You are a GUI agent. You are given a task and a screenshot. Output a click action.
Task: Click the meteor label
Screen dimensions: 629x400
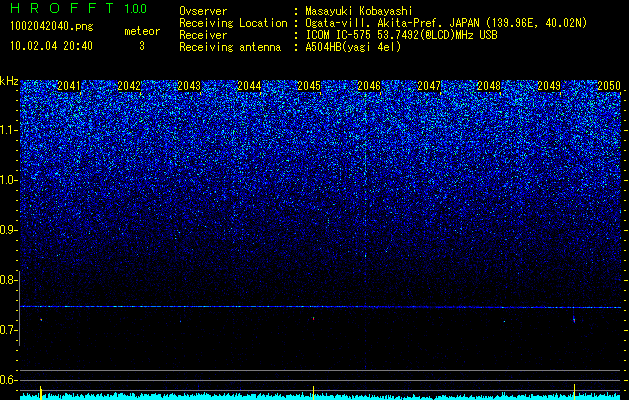(142, 31)
